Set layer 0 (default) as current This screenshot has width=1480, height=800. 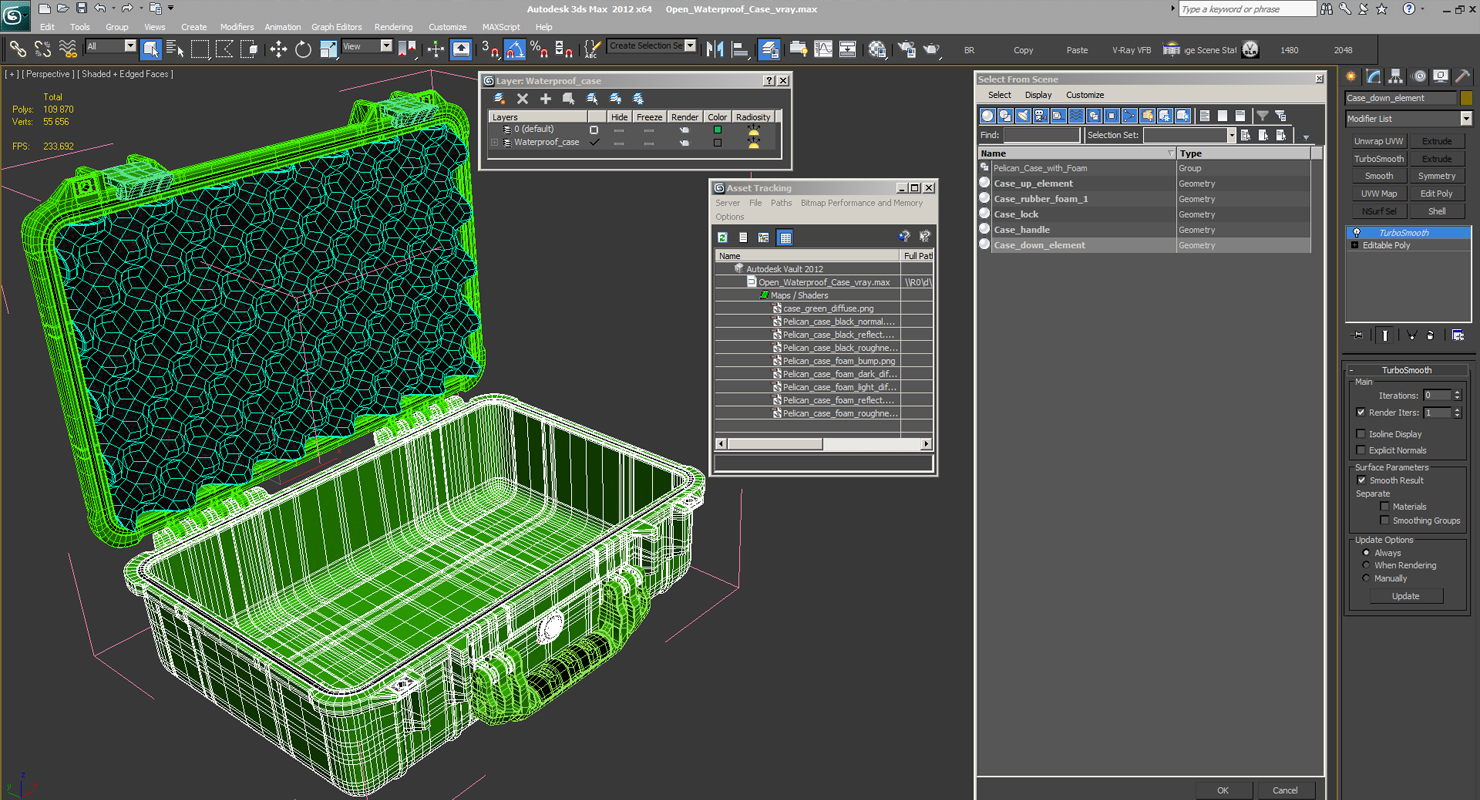pyautogui.click(x=594, y=129)
